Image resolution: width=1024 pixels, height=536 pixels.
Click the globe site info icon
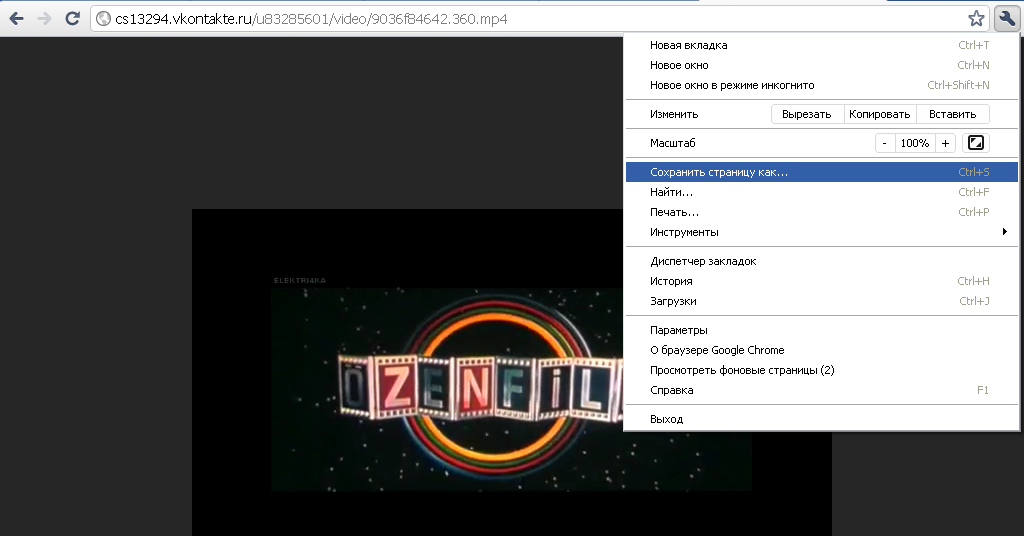pos(103,19)
